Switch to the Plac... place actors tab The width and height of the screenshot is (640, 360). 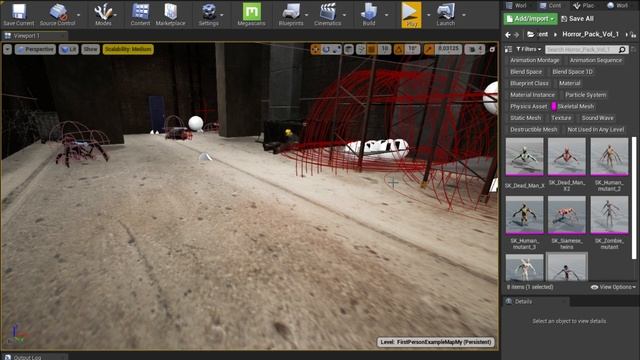coord(584,5)
